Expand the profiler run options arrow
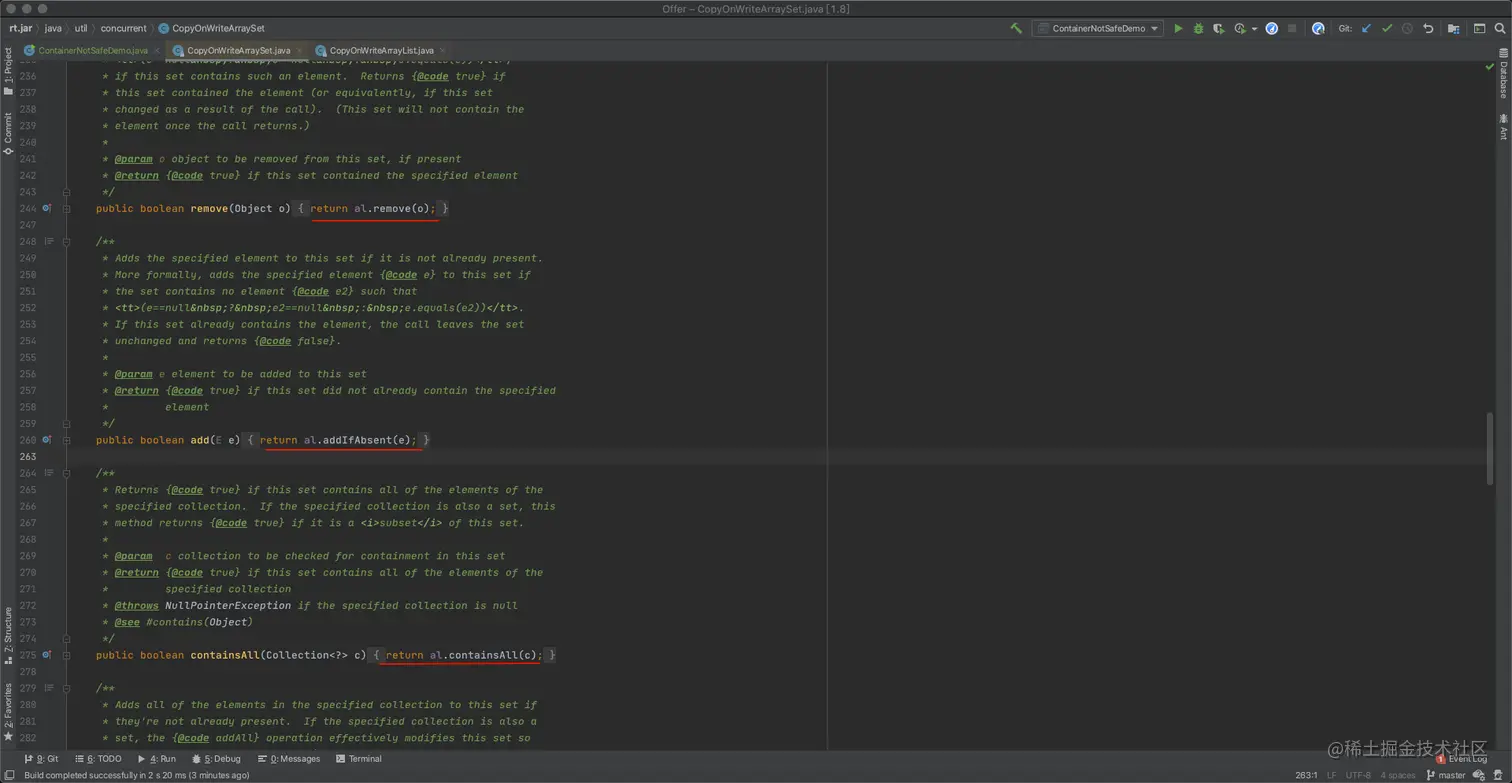The width and height of the screenshot is (1512, 783). point(1254,29)
